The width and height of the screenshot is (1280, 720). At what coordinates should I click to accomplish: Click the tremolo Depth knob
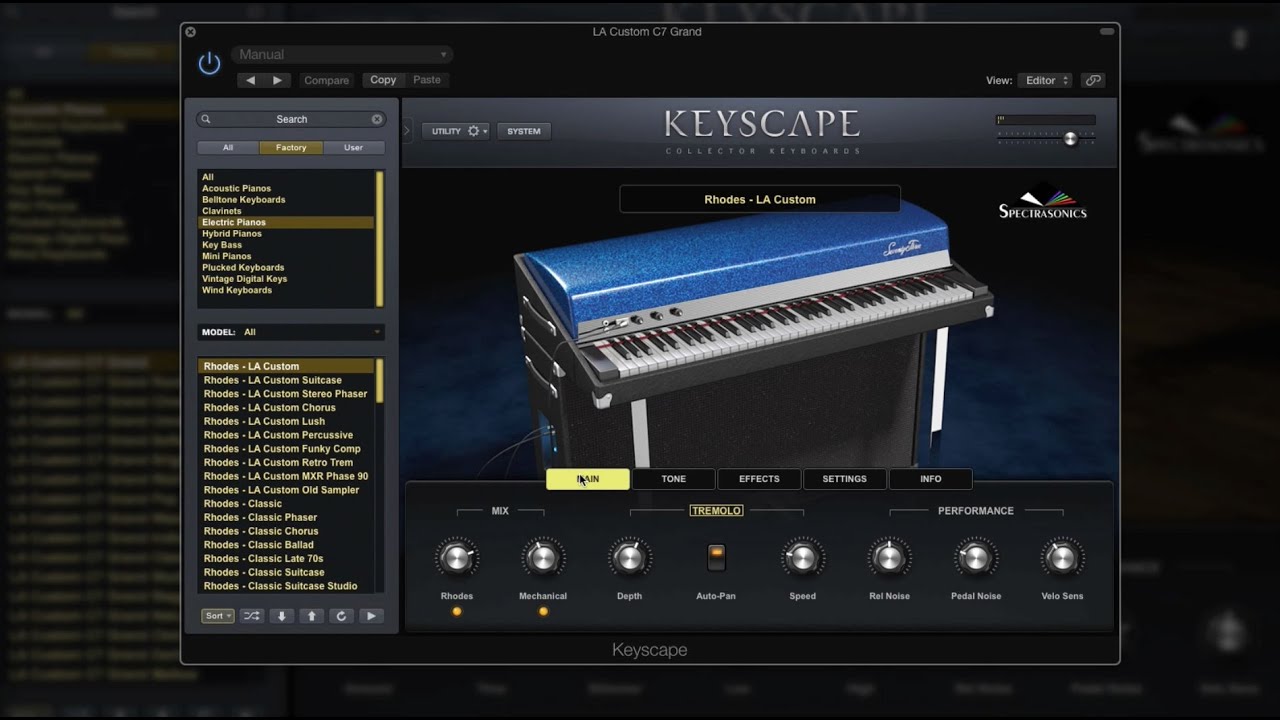click(630, 558)
